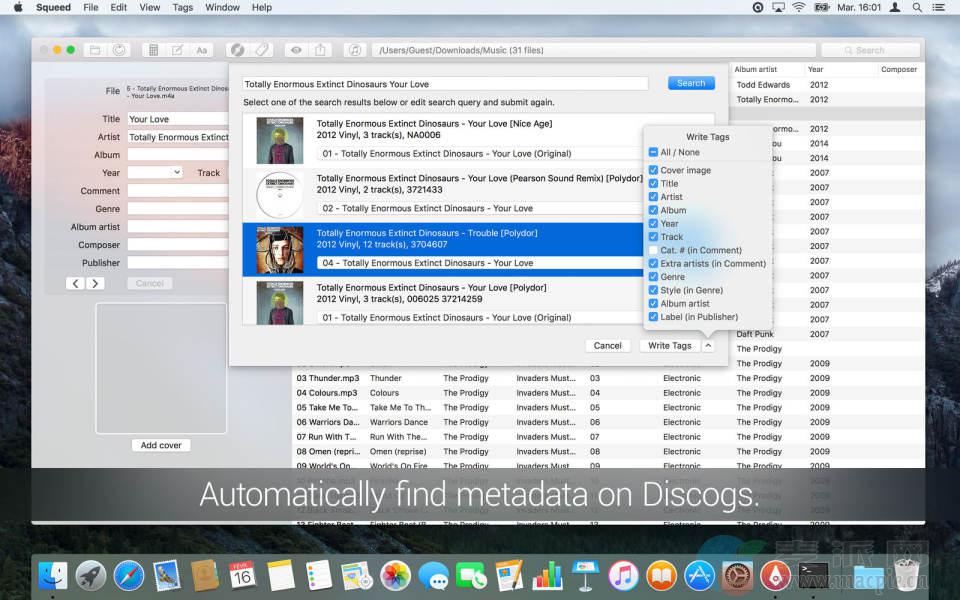
Task: Uncheck the Cover image checkbox
Action: point(653,170)
